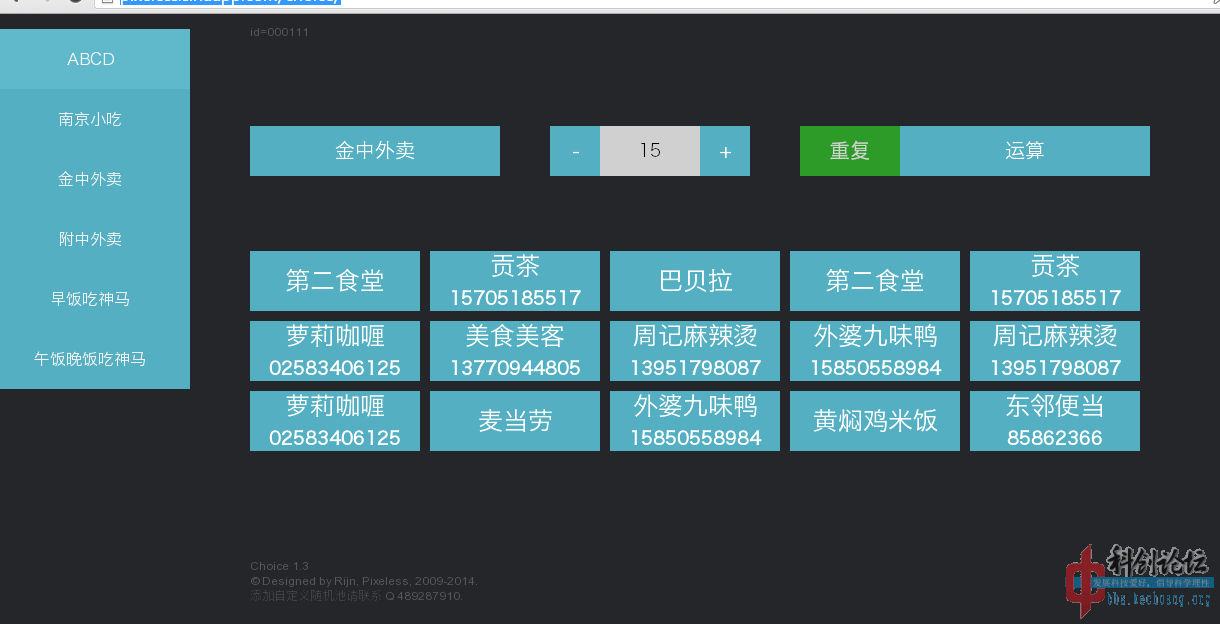Select the 美食美客 13770944805 card
This screenshot has height=624, width=1220.
point(515,351)
